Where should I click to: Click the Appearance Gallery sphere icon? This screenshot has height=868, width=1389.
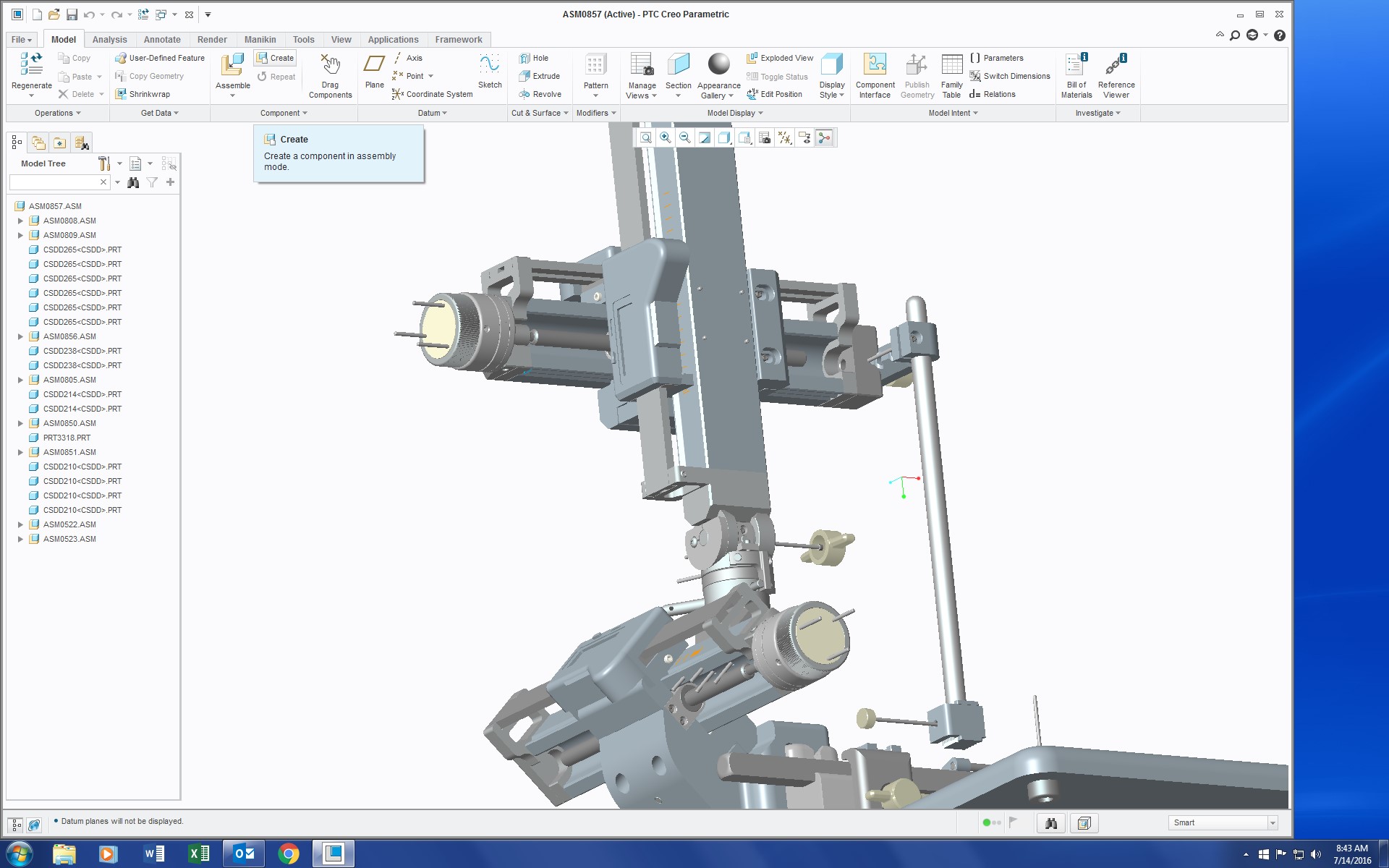tap(718, 64)
